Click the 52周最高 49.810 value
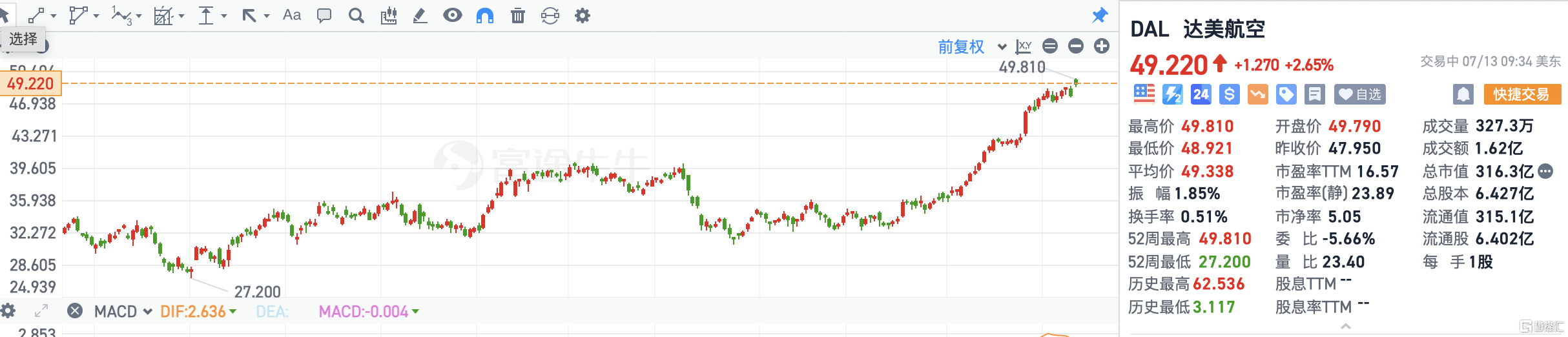Screen dimensions: 1568x337 1225,239
